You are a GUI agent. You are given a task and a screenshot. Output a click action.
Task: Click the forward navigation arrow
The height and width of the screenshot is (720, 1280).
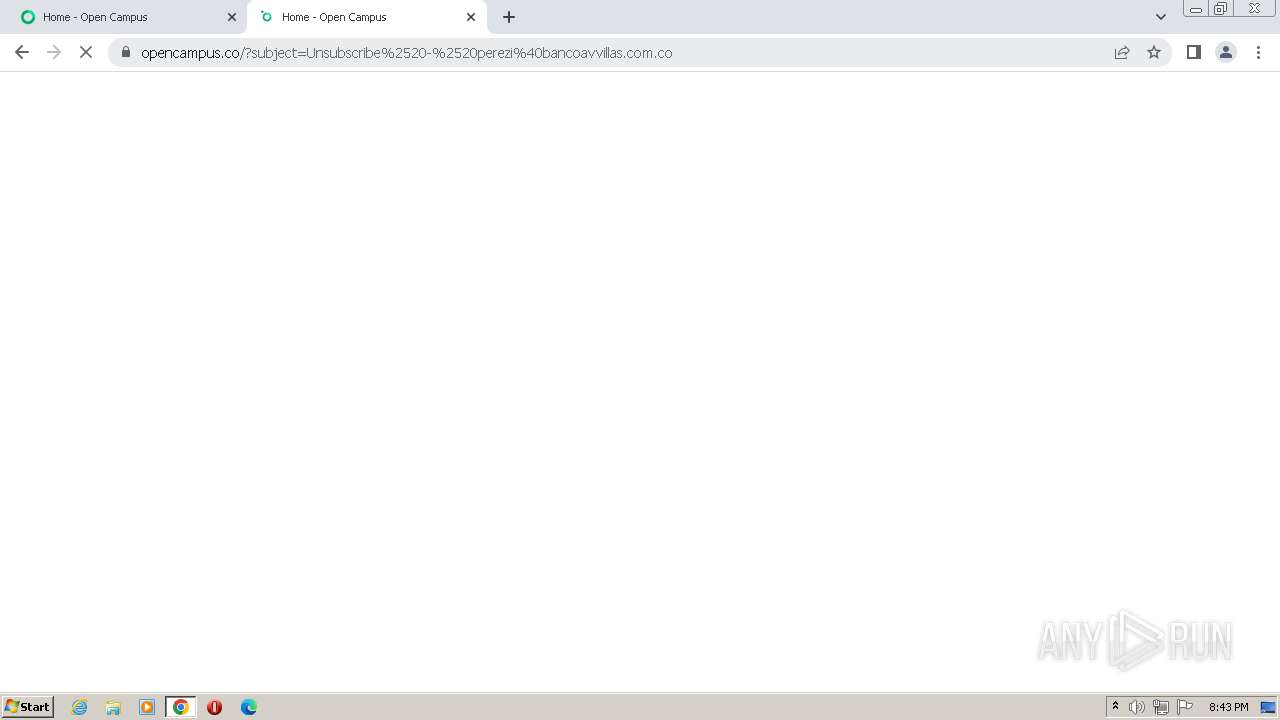pos(54,52)
